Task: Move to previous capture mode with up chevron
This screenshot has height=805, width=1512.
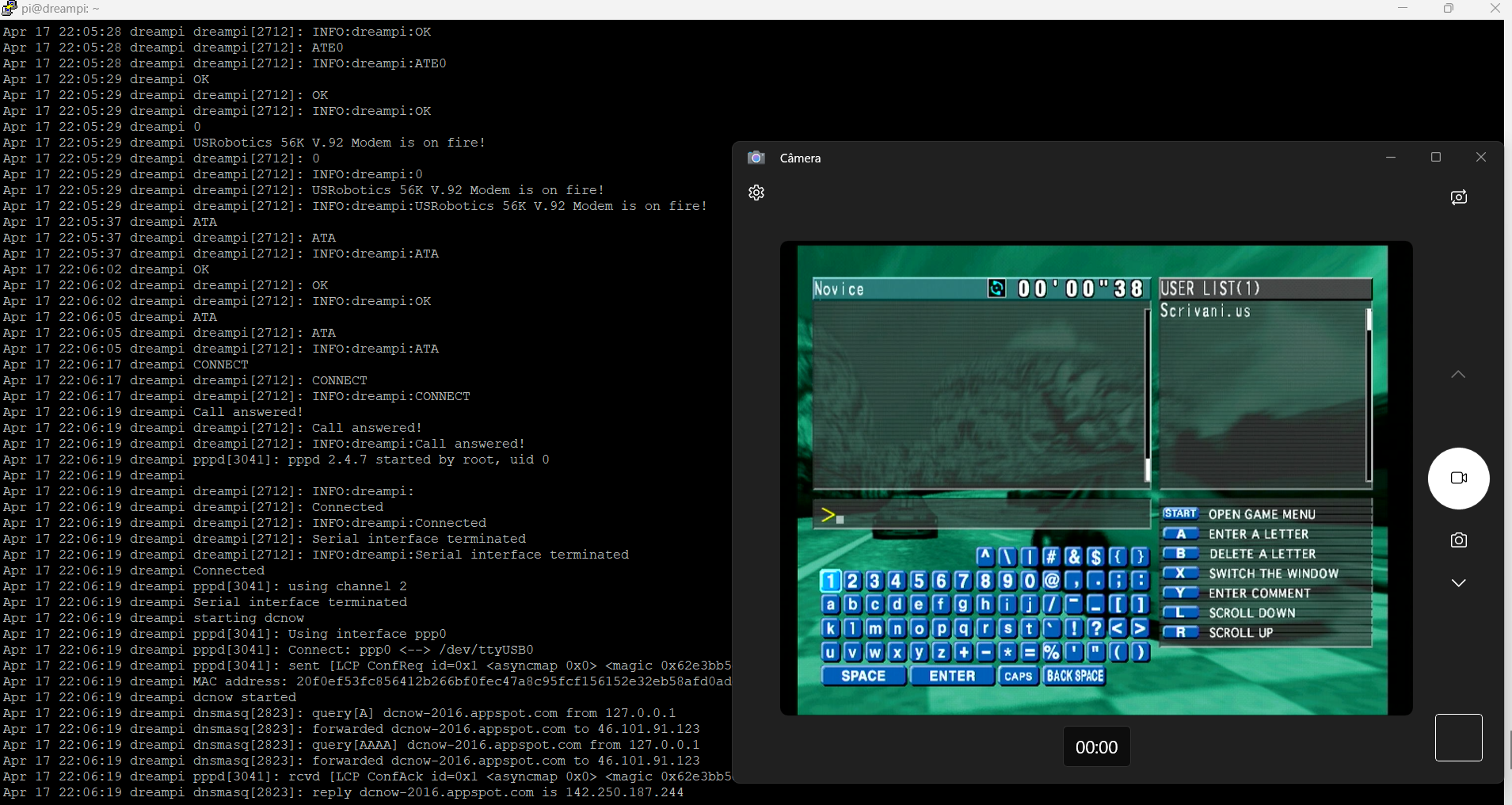Action: [1459, 374]
